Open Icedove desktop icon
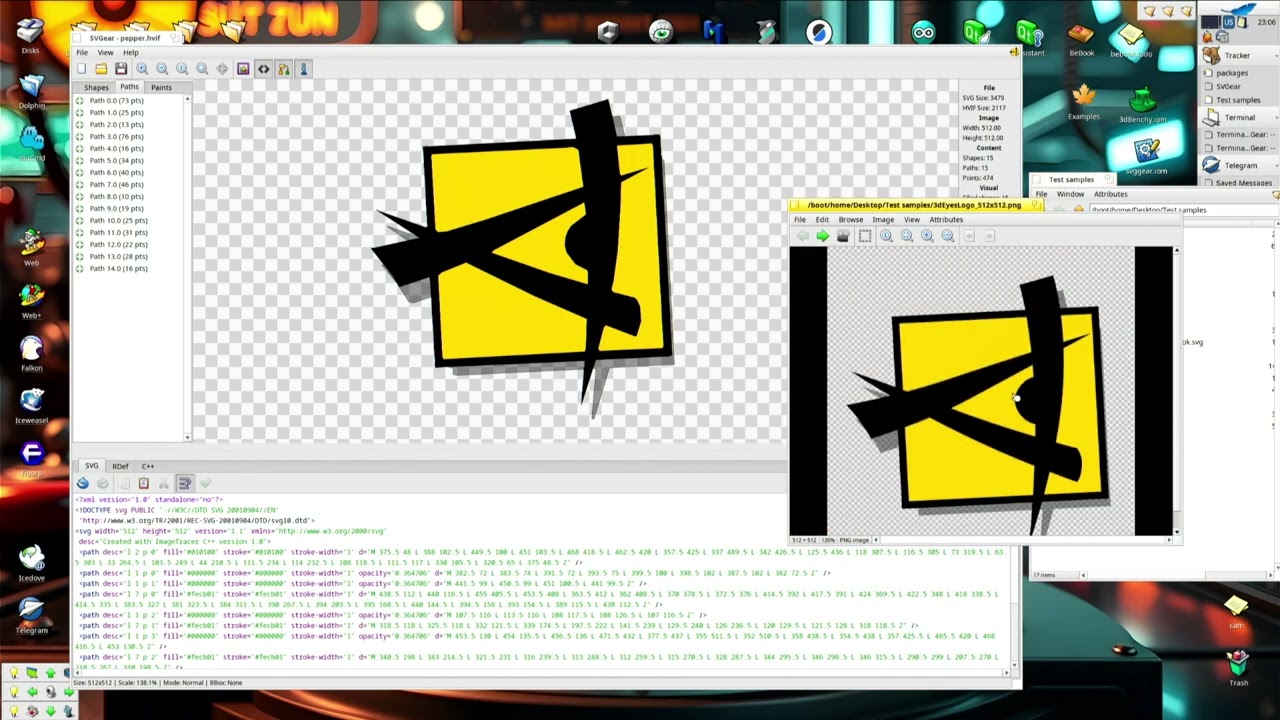1280x720 pixels. [32, 562]
